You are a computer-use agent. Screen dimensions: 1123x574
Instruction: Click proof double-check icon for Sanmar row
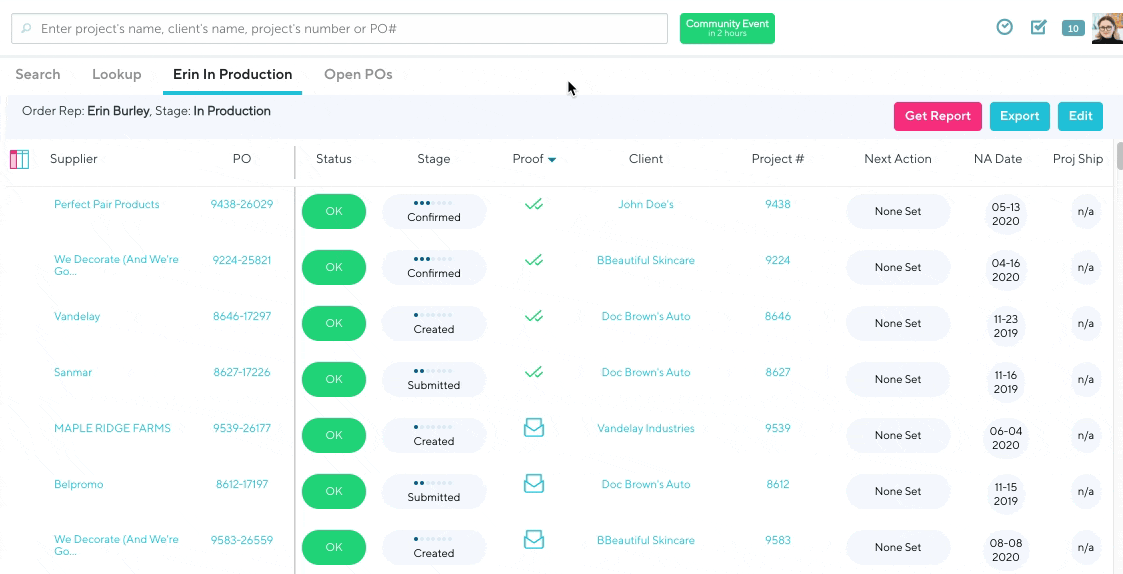pos(534,372)
